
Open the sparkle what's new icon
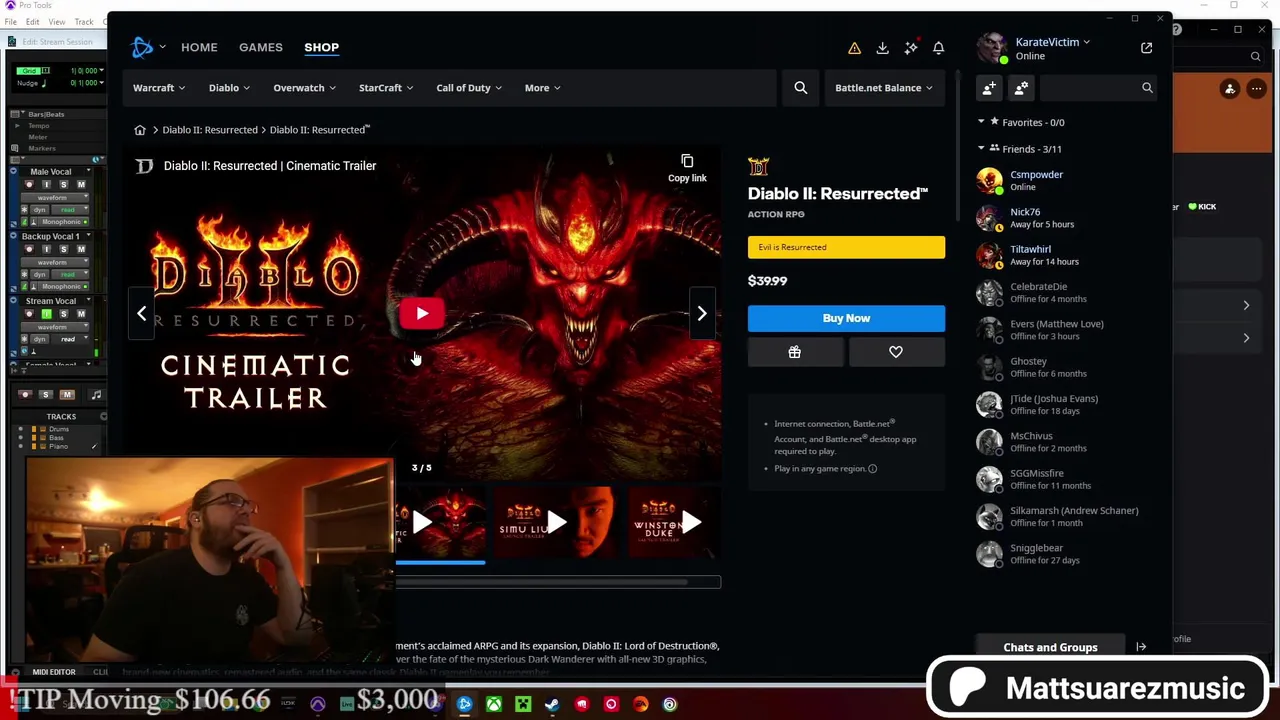(910, 48)
